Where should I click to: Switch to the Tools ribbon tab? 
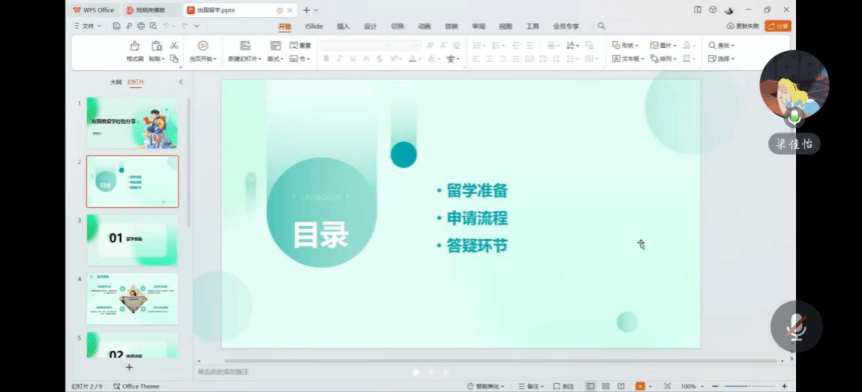pos(532,26)
